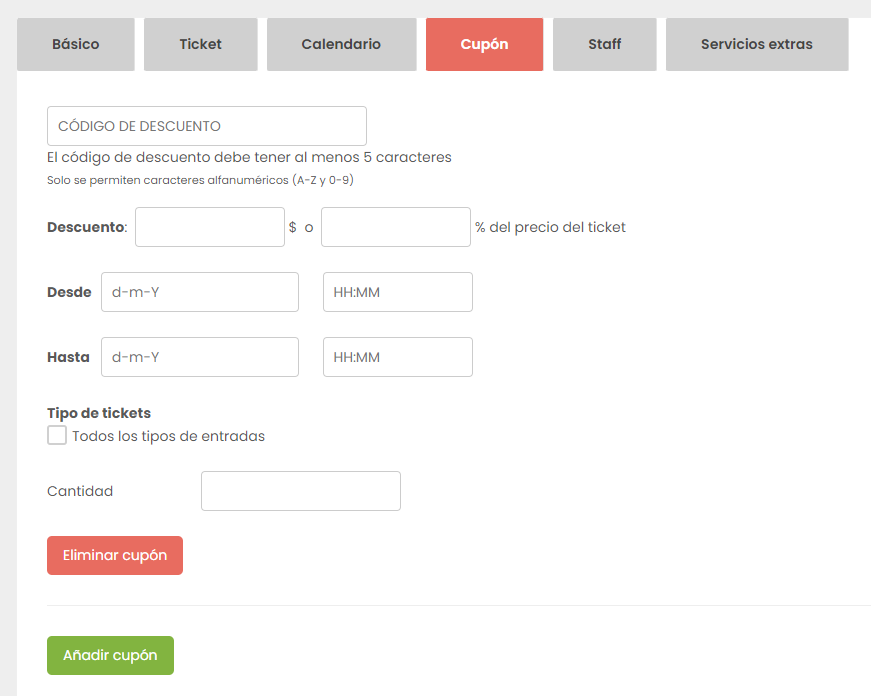Screen dimensions: 871x696
Task: Enable Todos los tipos de entradas checkbox
Action: point(57,435)
